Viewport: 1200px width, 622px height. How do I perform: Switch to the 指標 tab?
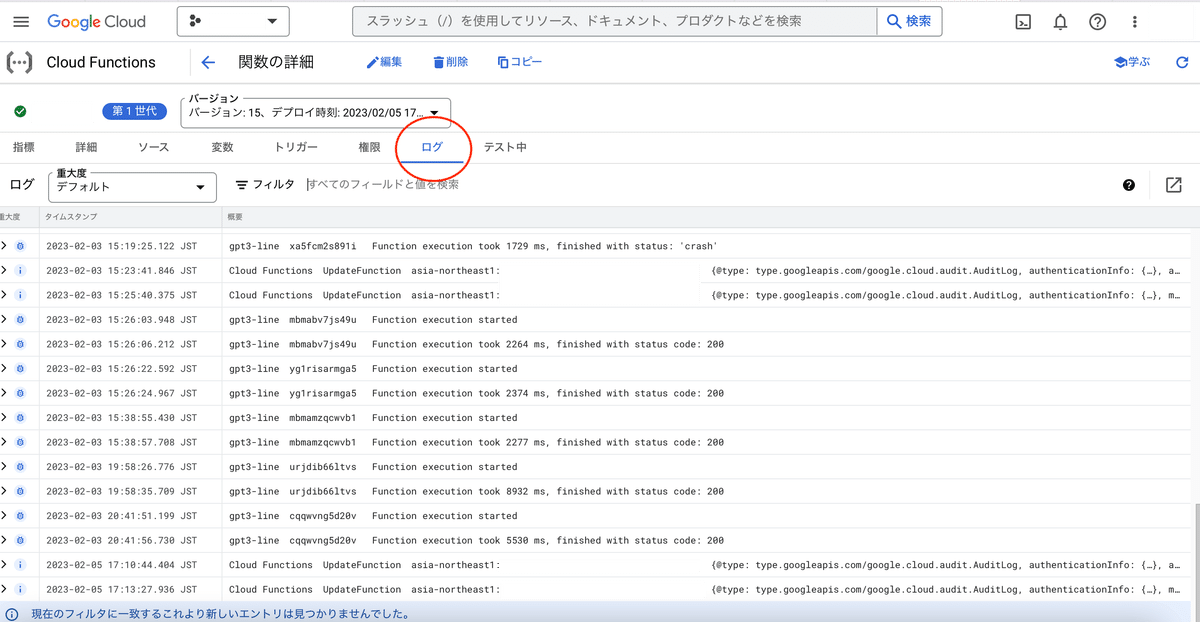click(x=24, y=147)
